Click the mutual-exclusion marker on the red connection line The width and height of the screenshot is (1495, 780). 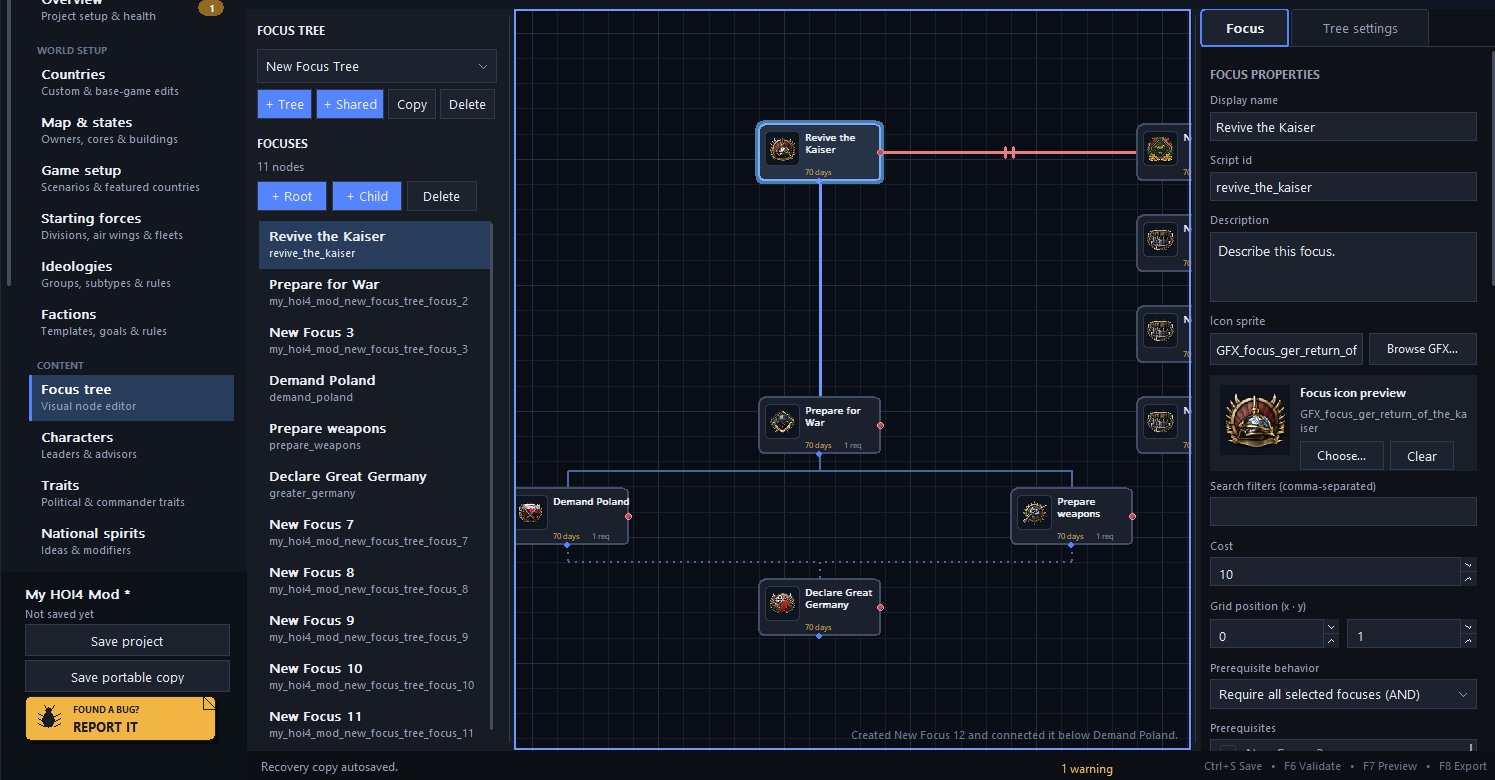(x=1010, y=153)
